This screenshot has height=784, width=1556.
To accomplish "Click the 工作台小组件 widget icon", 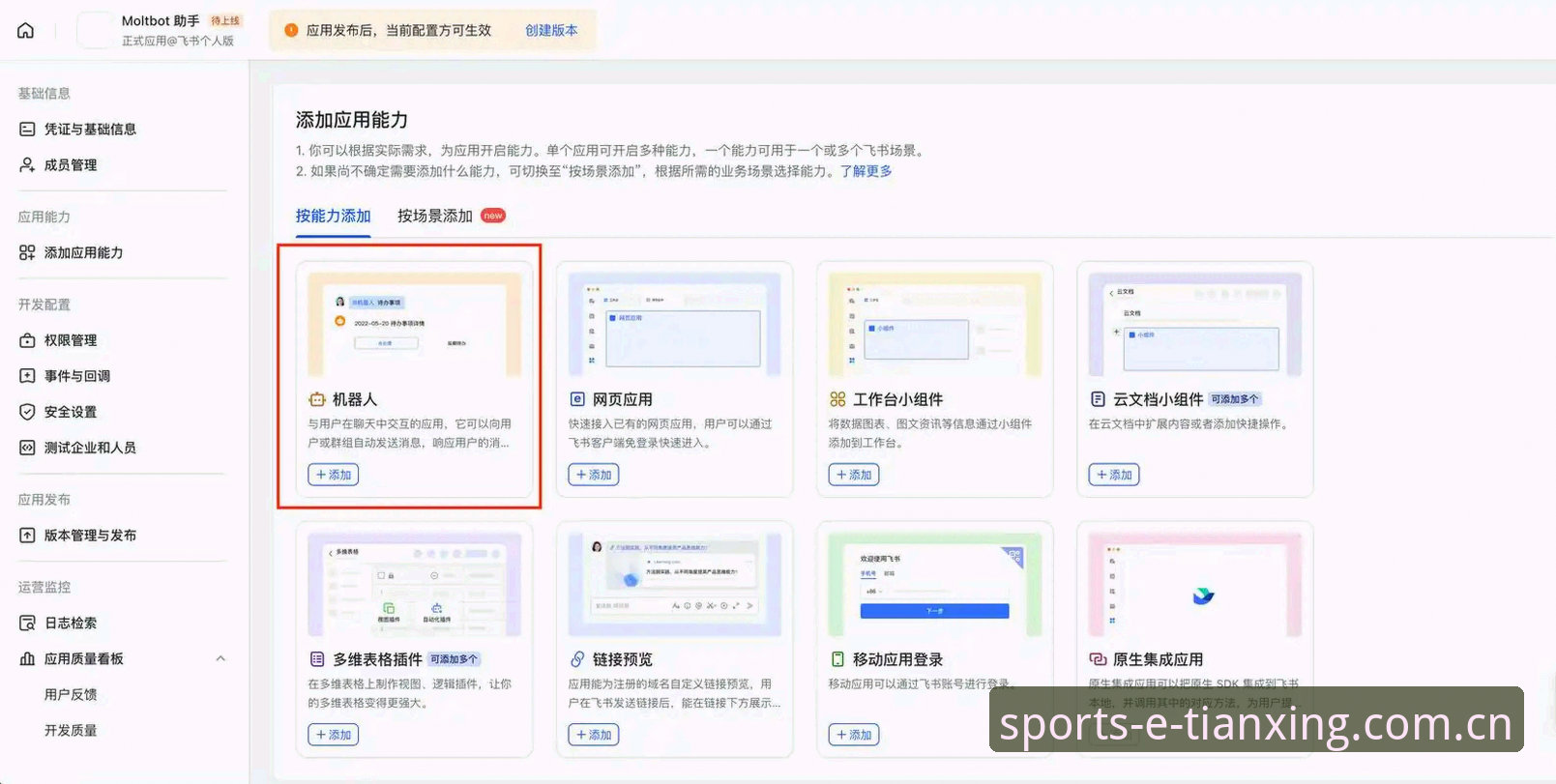I will (837, 399).
